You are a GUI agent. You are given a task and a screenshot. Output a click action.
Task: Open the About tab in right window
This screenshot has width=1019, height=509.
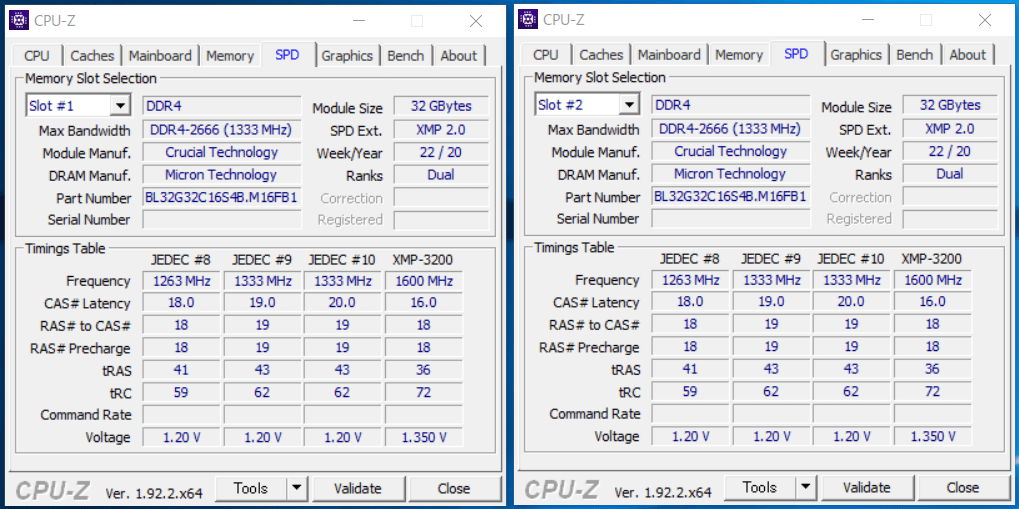tap(968, 55)
